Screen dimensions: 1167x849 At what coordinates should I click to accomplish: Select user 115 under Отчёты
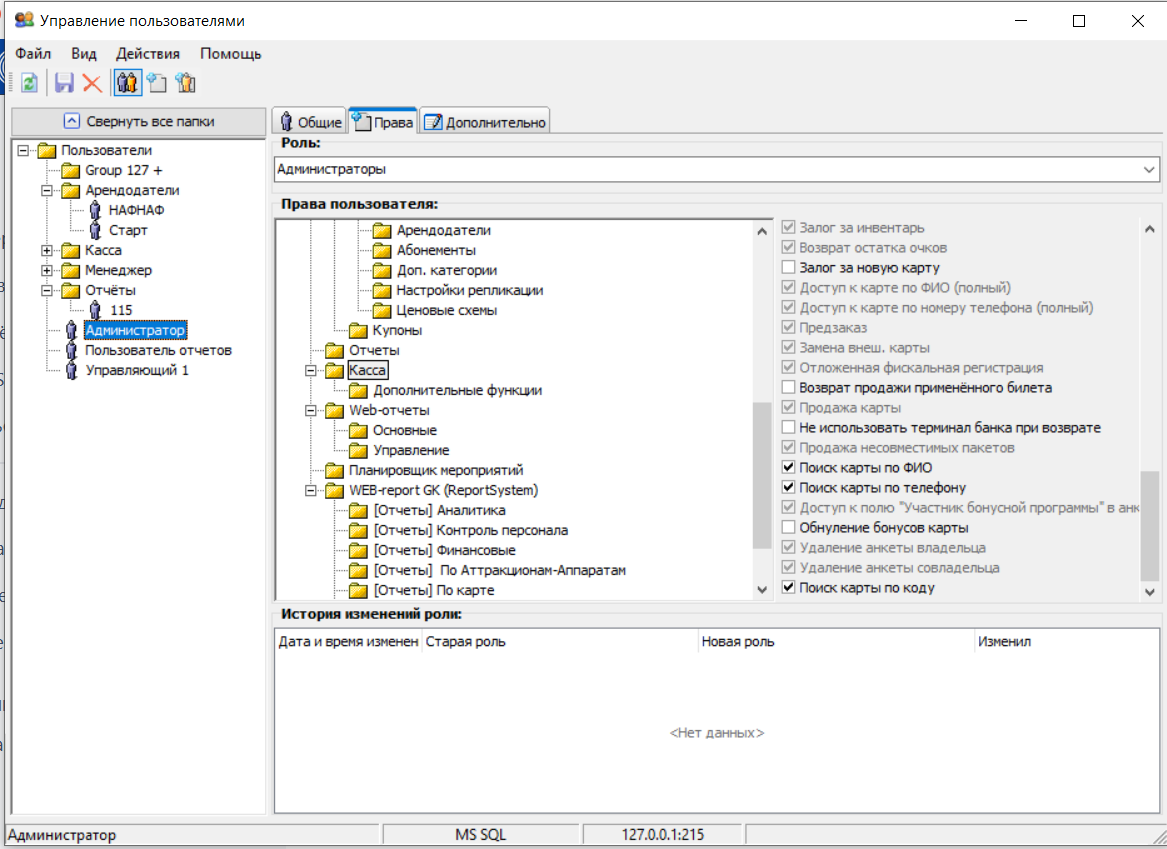coord(121,310)
